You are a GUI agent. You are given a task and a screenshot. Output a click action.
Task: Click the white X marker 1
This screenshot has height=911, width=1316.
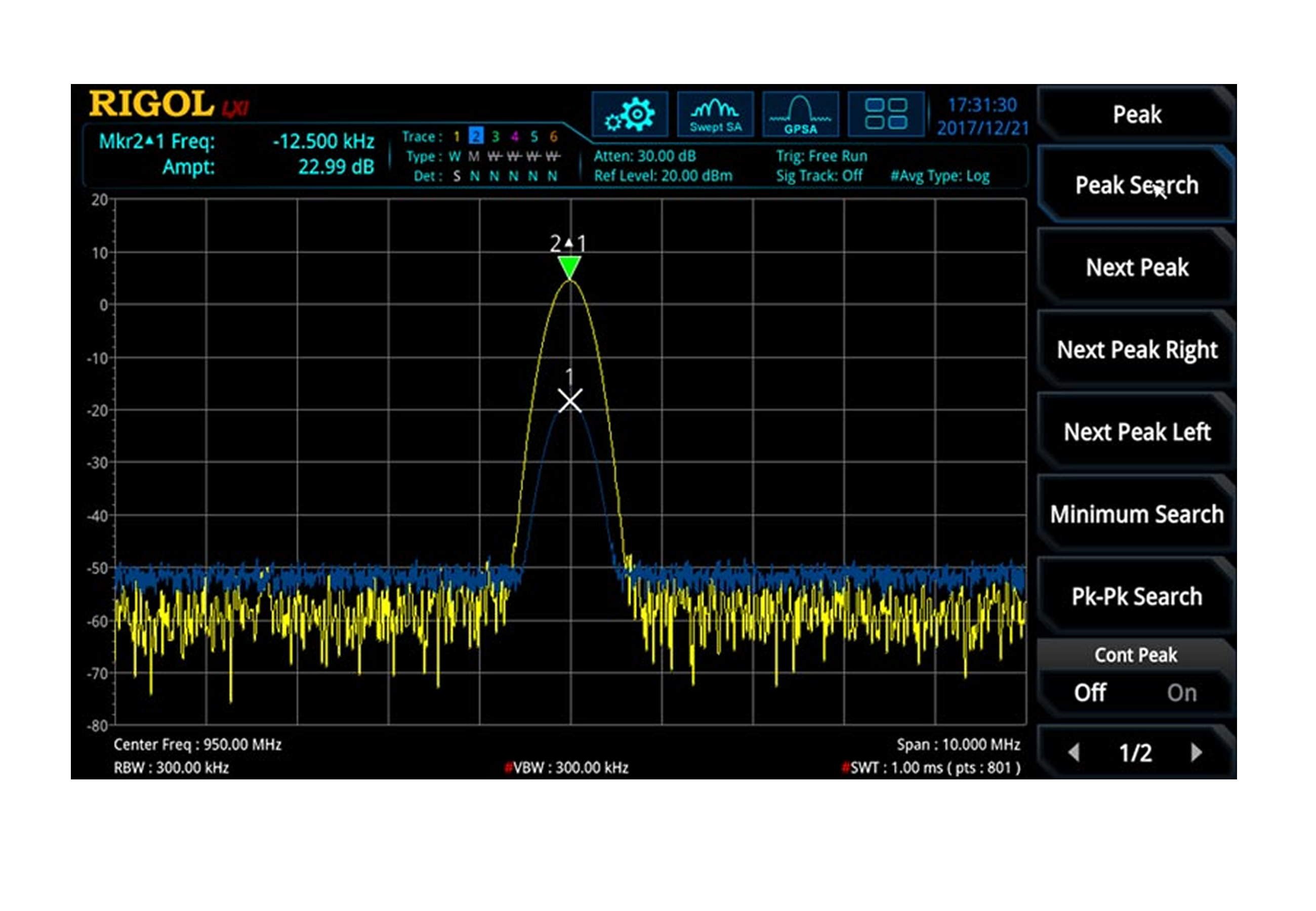pos(569,401)
